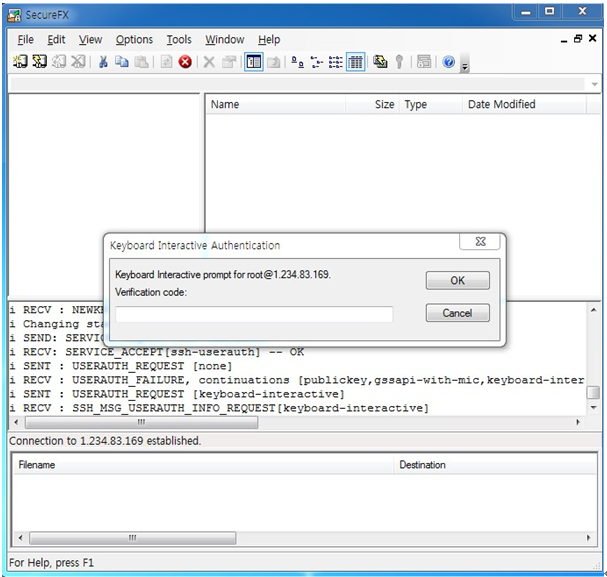Image resolution: width=607 pixels, height=577 pixels.
Task: Click the log pane's down scroll arrow
Action: point(593,407)
